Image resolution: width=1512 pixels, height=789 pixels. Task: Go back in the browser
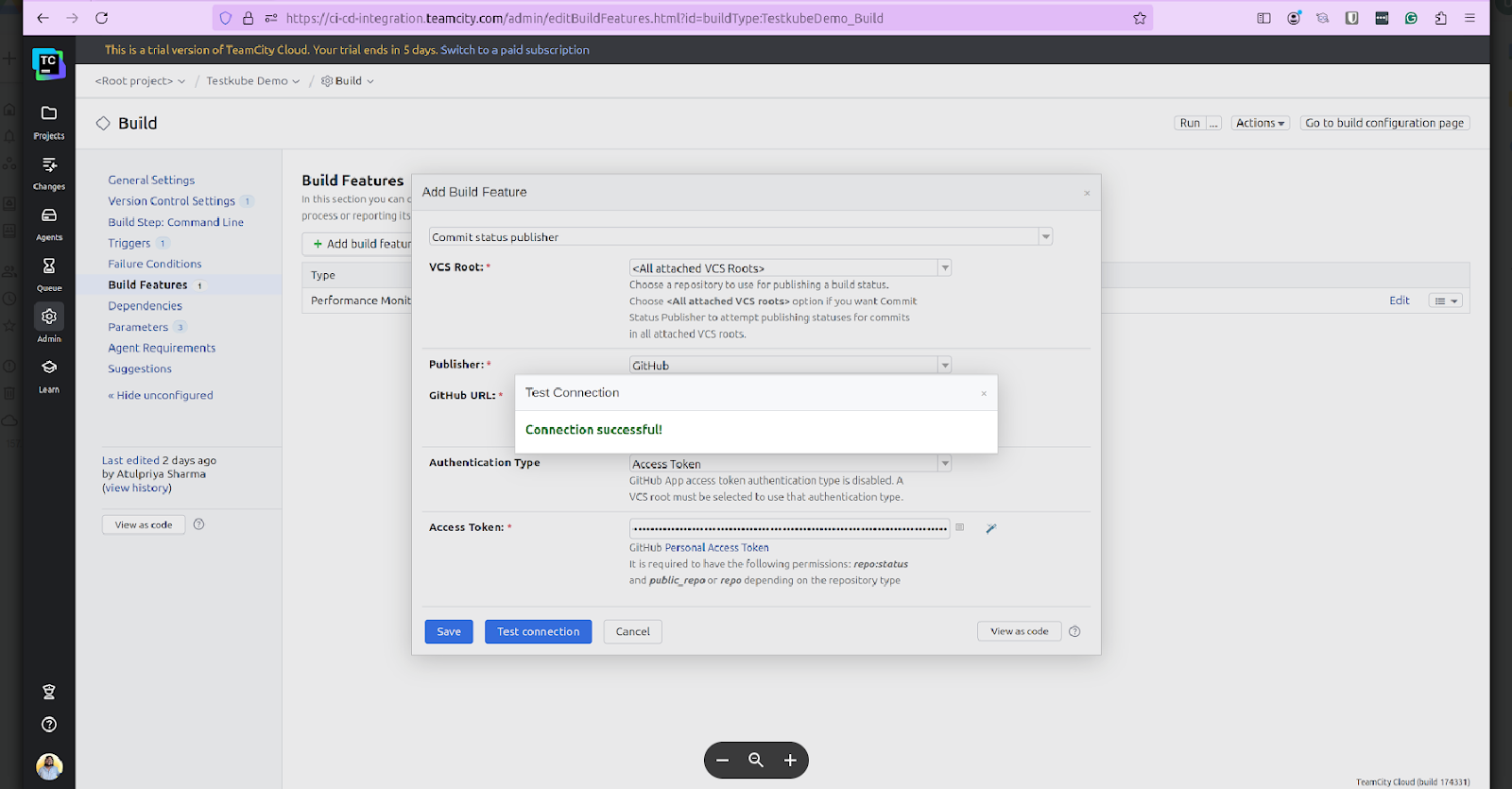pos(43,18)
